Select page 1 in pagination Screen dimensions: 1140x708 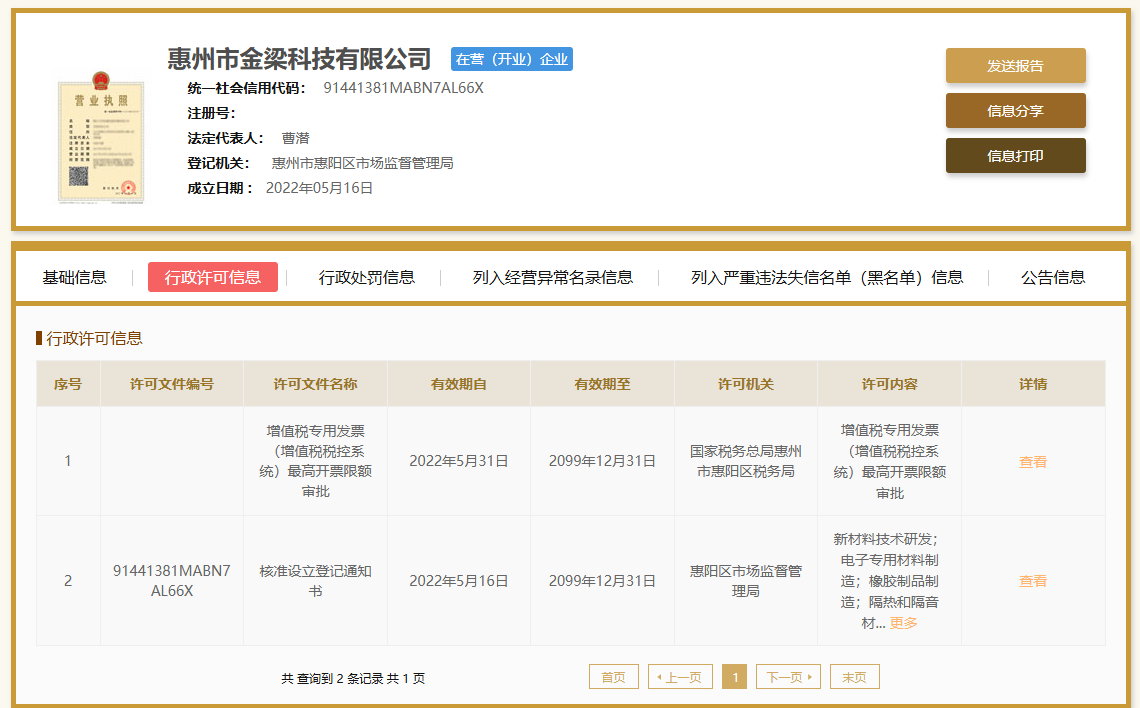pos(734,677)
